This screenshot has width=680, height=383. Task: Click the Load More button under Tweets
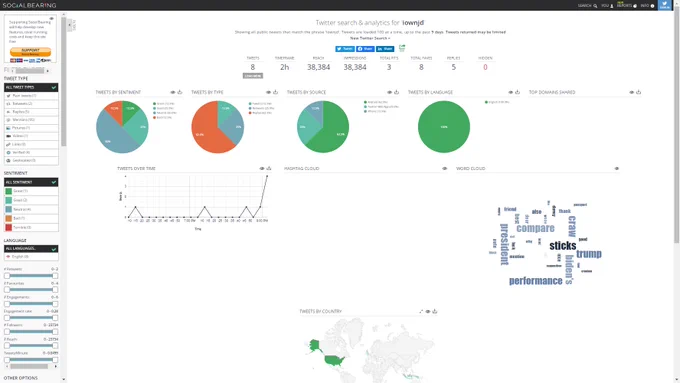(253, 76)
